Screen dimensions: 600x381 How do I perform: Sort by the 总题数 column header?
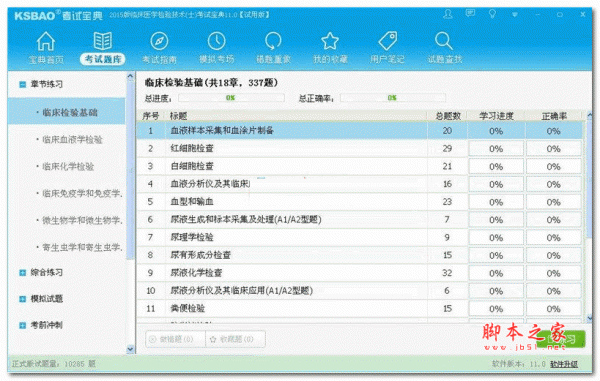(447, 116)
